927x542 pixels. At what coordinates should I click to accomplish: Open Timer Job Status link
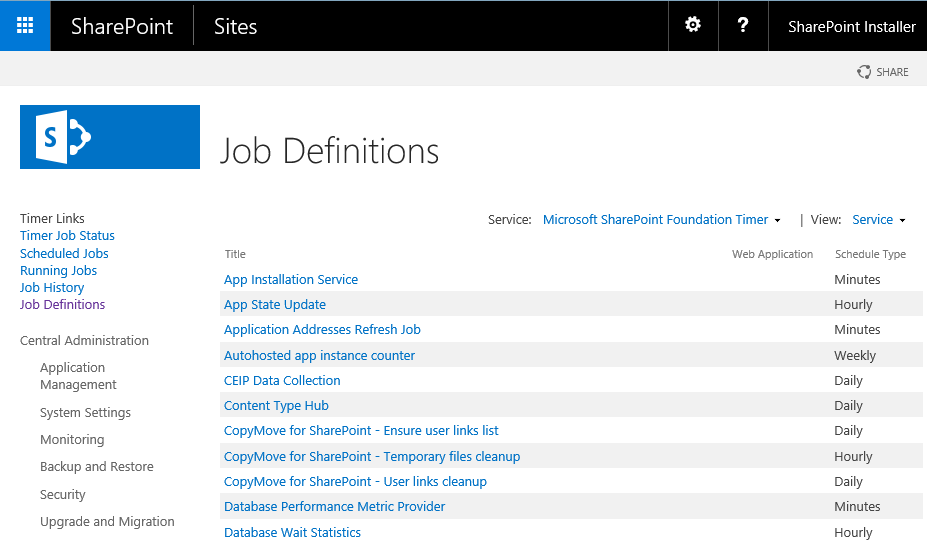pyautogui.click(x=67, y=236)
